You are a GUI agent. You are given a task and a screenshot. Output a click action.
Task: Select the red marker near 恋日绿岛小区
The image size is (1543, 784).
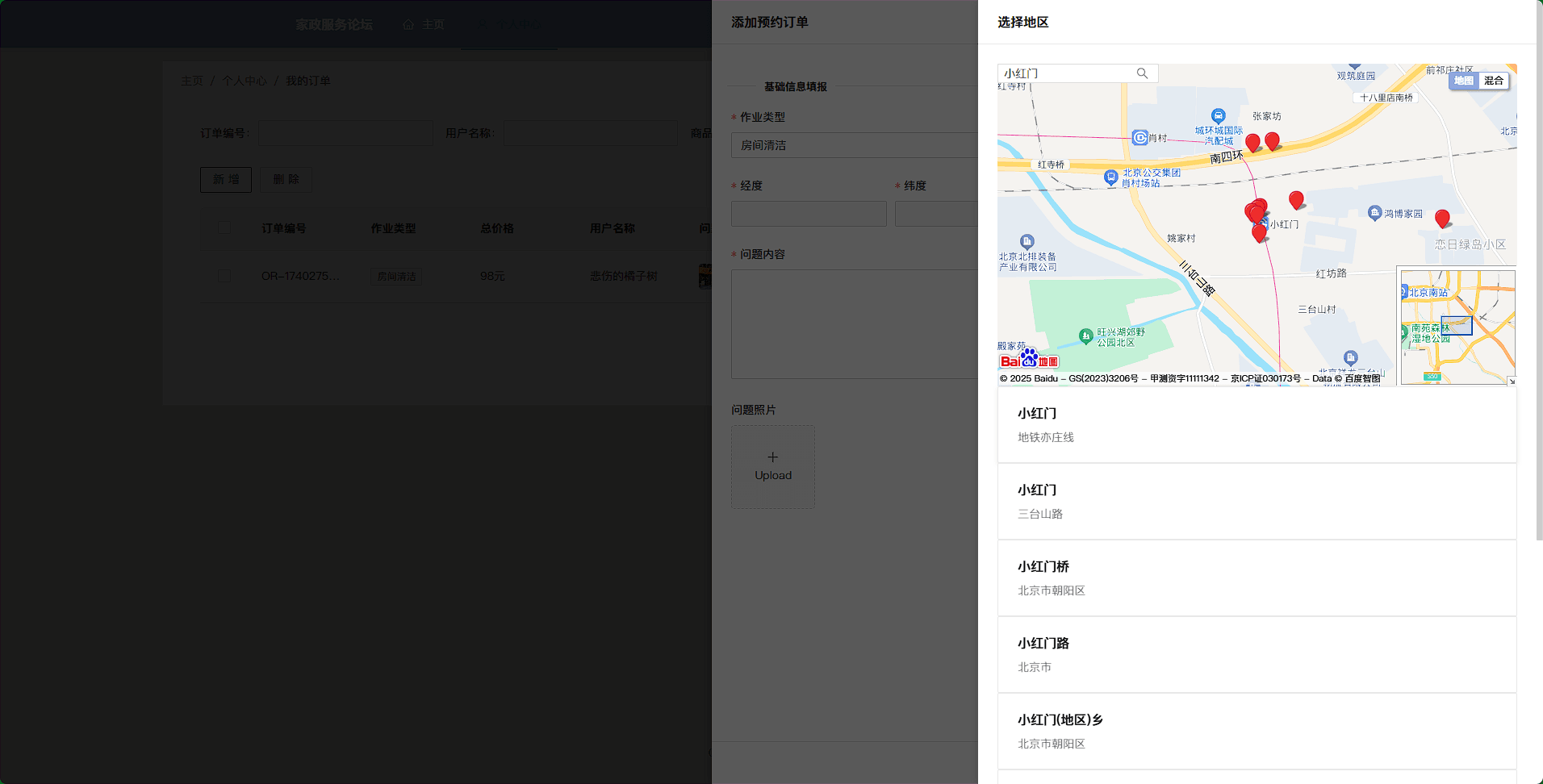[1442, 218]
